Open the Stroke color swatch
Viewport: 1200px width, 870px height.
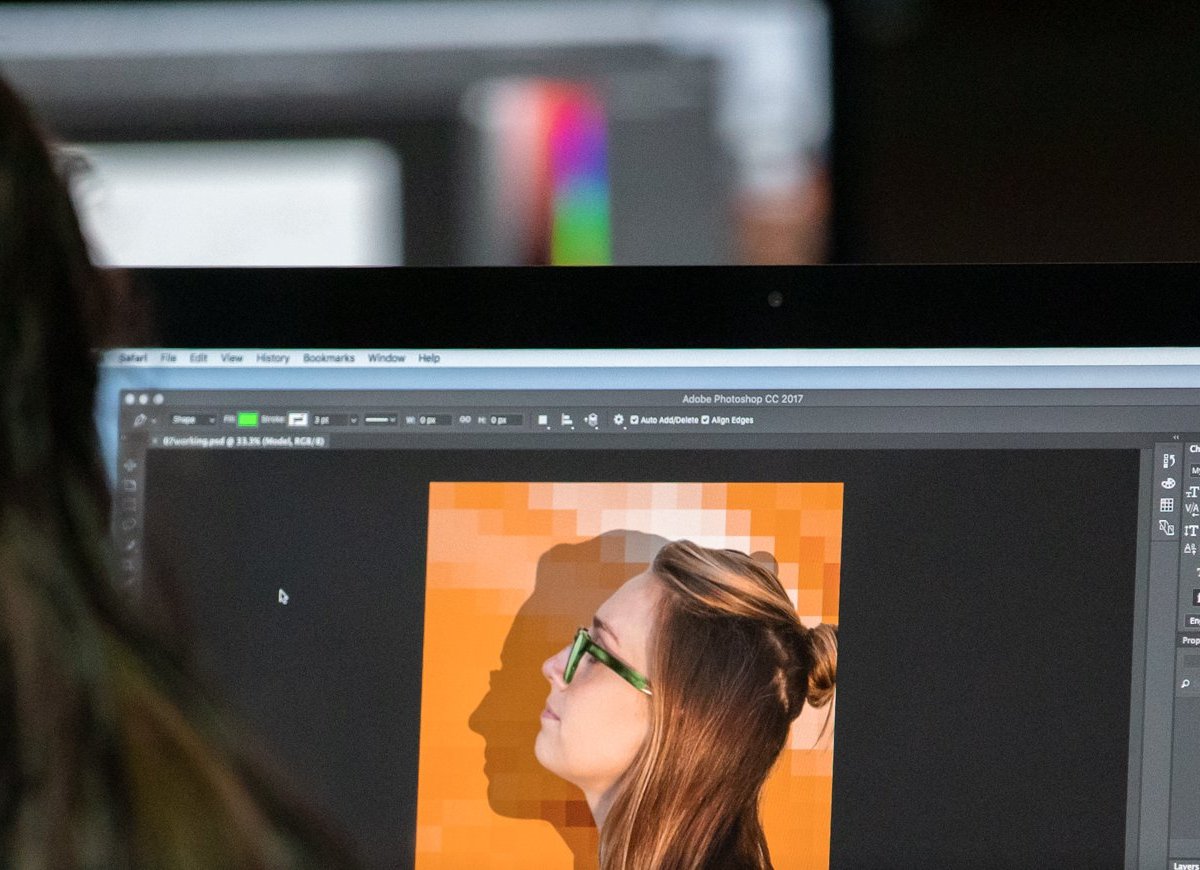[297, 420]
